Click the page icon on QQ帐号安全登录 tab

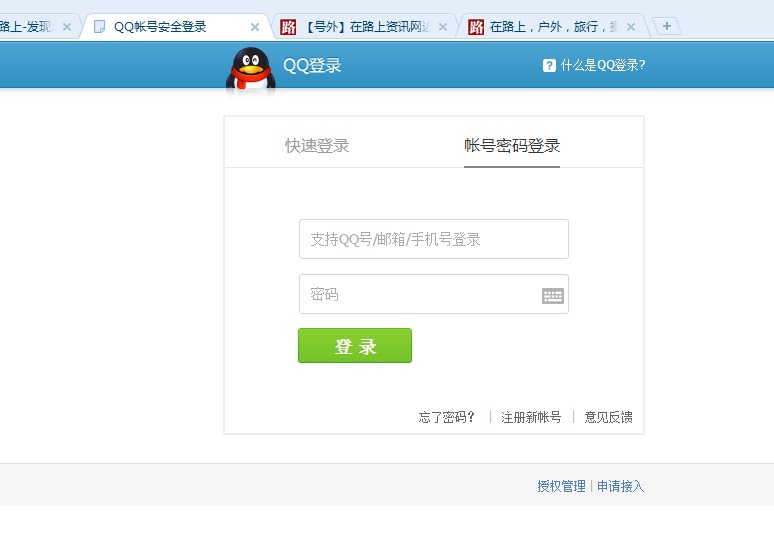coord(99,27)
